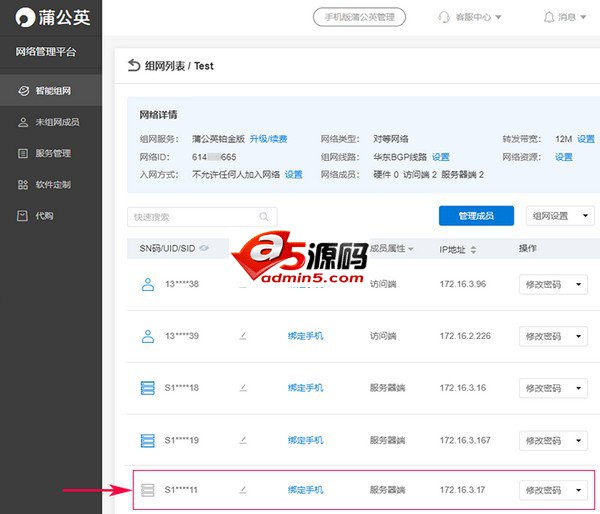Image resolution: width=600 pixels, height=514 pixels.
Task: Click 设置 next to 网络资源
Action: [564, 157]
